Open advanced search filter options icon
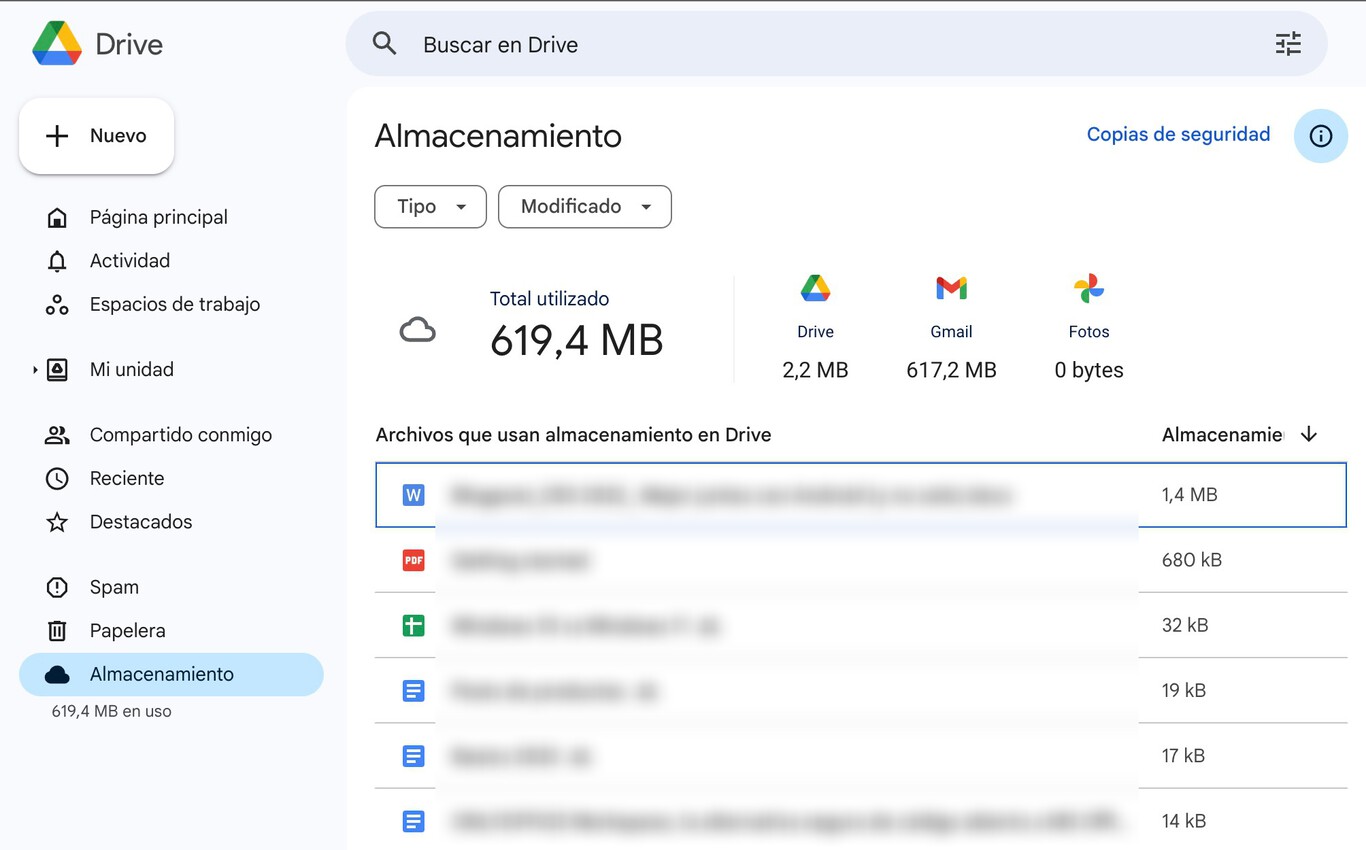The image size is (1366, 850). click(1288, 44)
